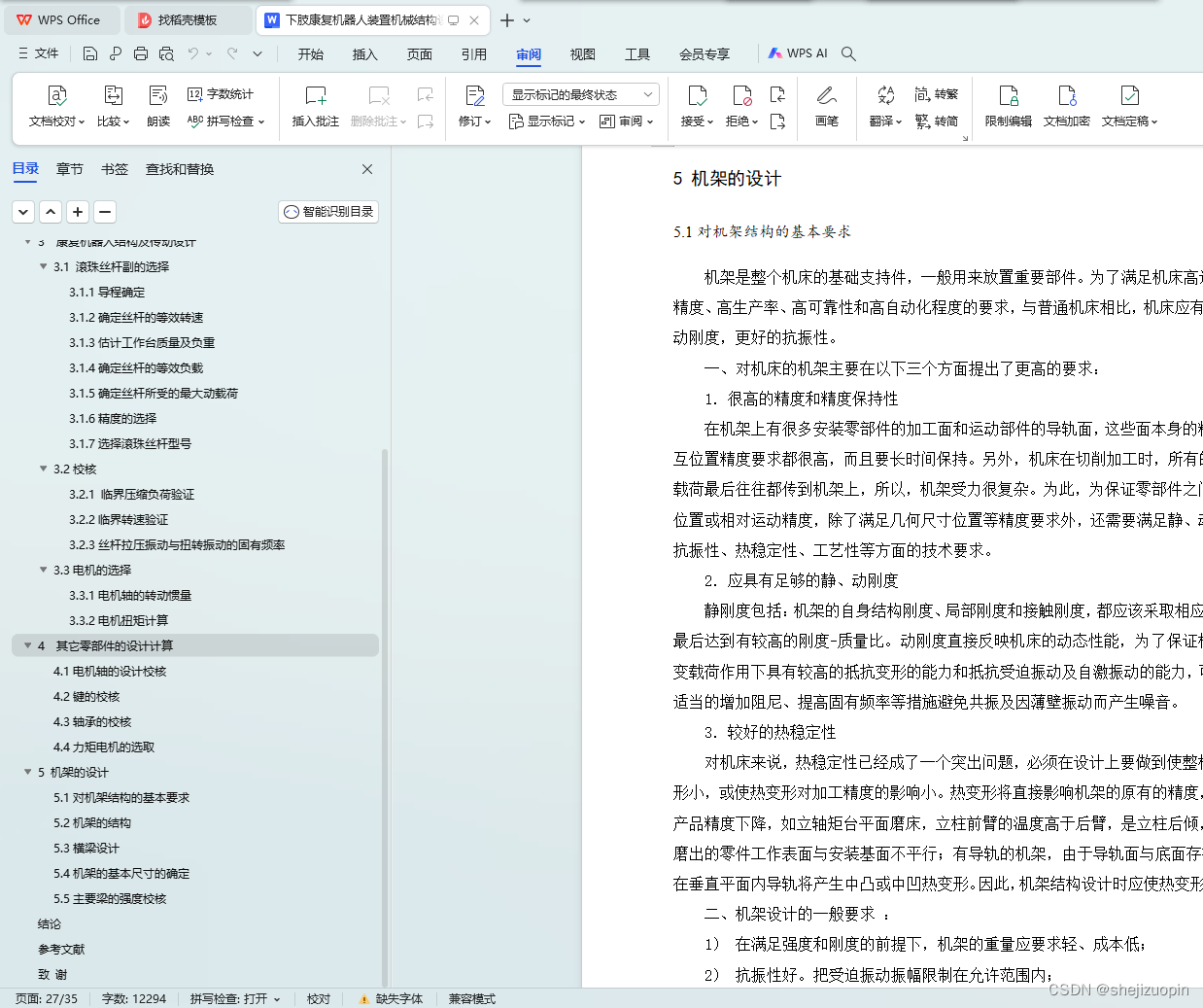Run 拼写检查 spell check
1203x1008 pixels.
click(225, 122)
